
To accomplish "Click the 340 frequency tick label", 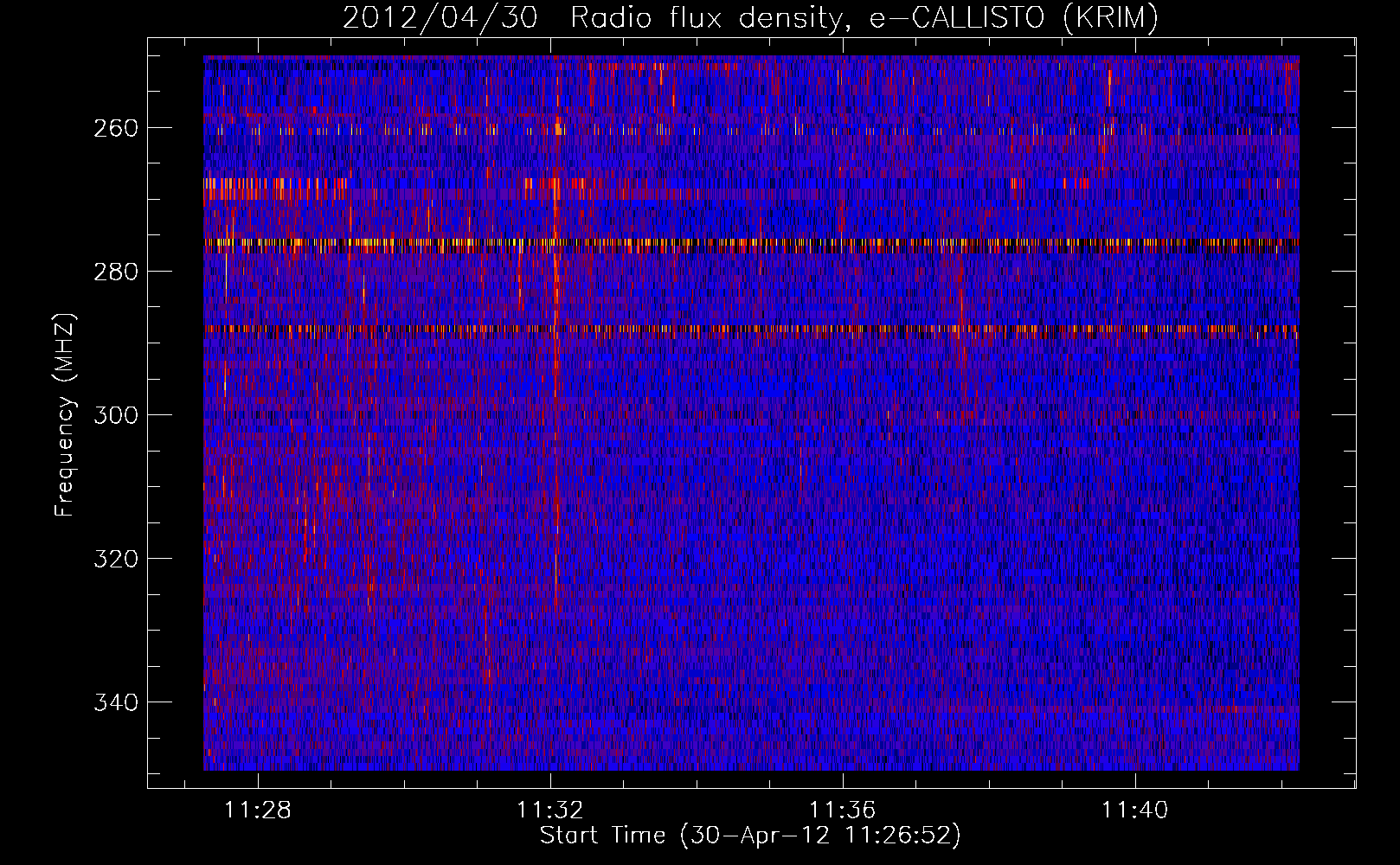I will [x=116, y=702].
